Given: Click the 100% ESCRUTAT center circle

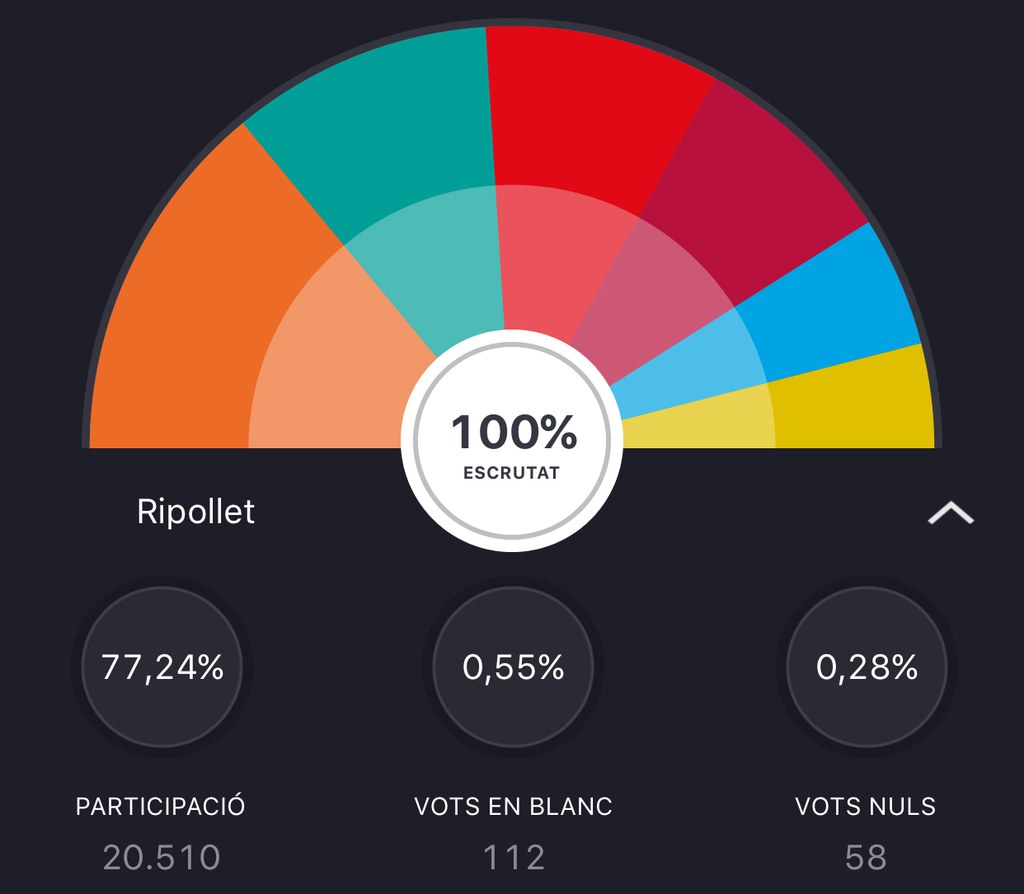Looking at the screenshot, I should coord(512,443).
